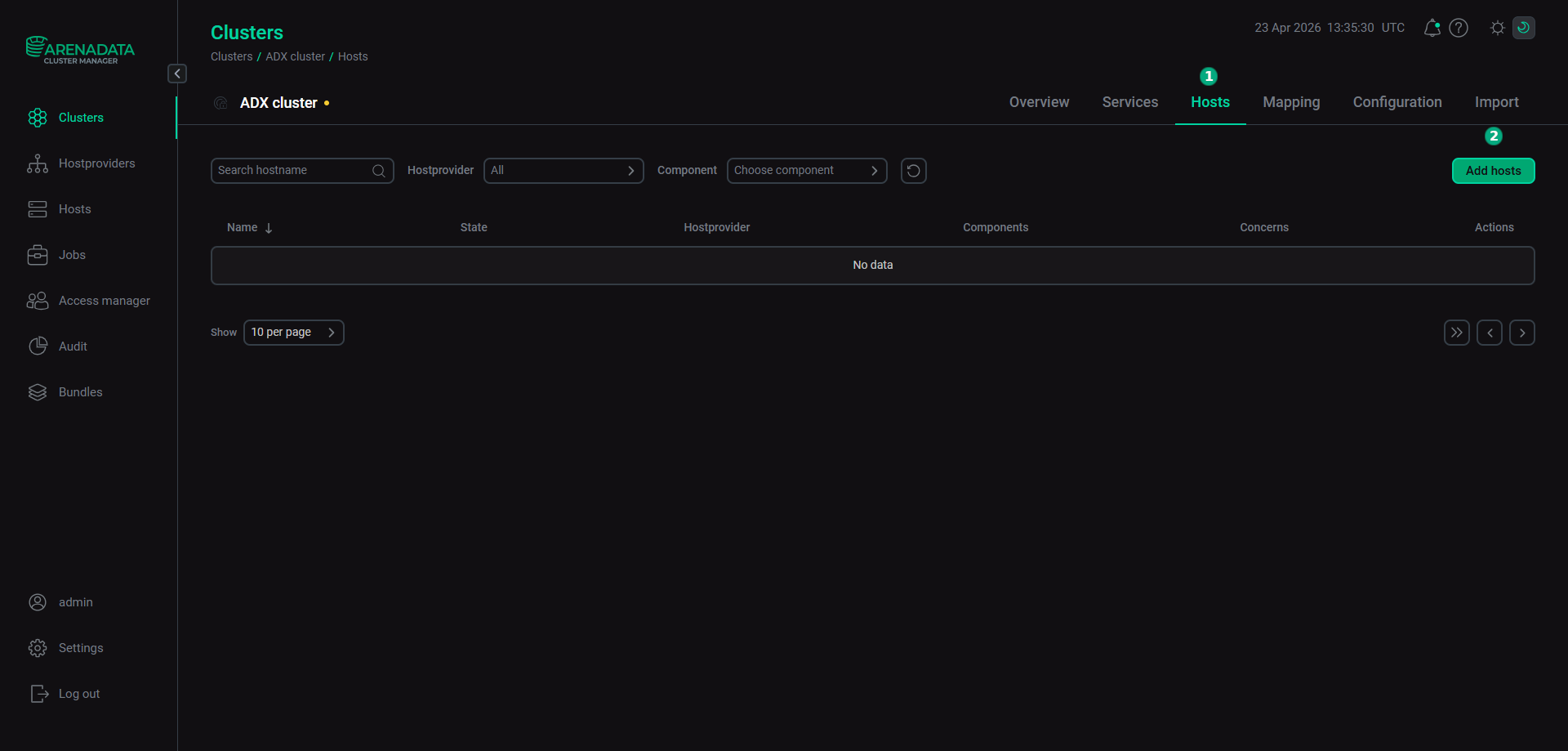Click ADX cluster breadcrumb link
The height and width of the screenshot is (751, 1568).
[x=295, y=56]
